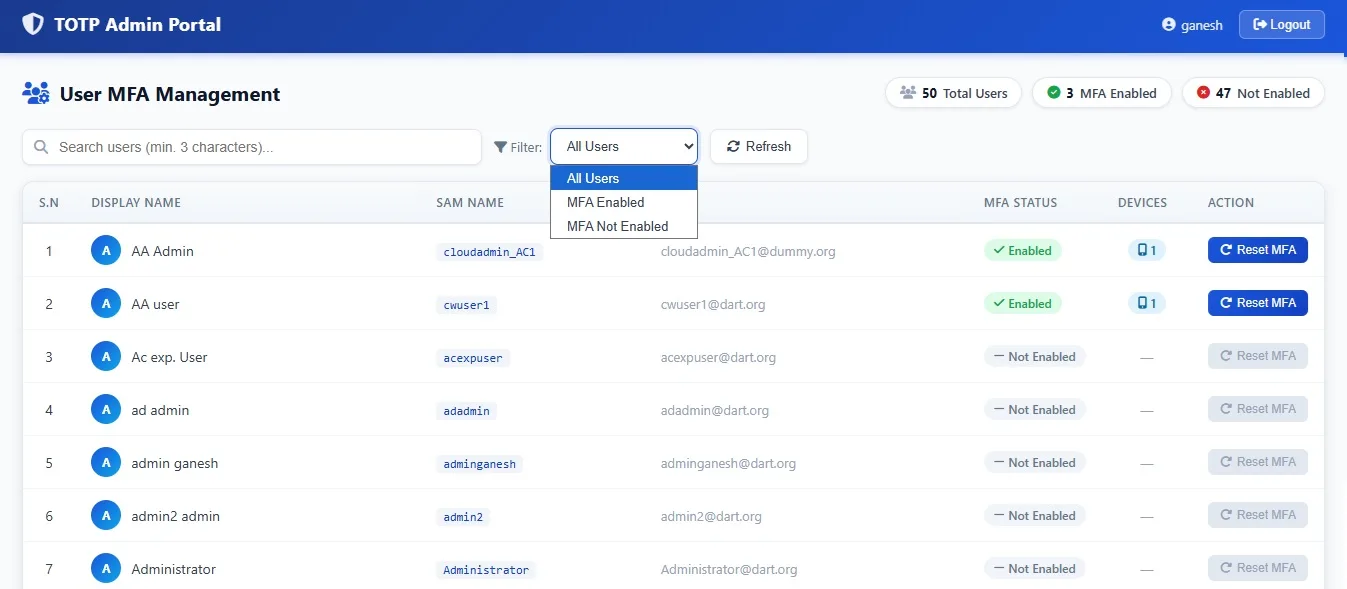
Task: Click Not Enabled badge for Ac exp. User
Action: 1035,356
